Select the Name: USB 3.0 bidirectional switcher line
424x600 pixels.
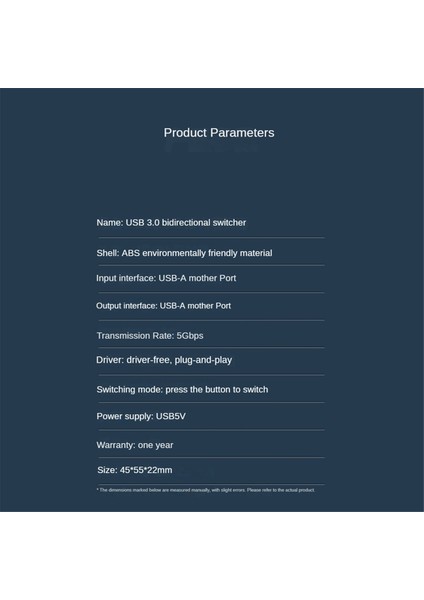point(171,222)
